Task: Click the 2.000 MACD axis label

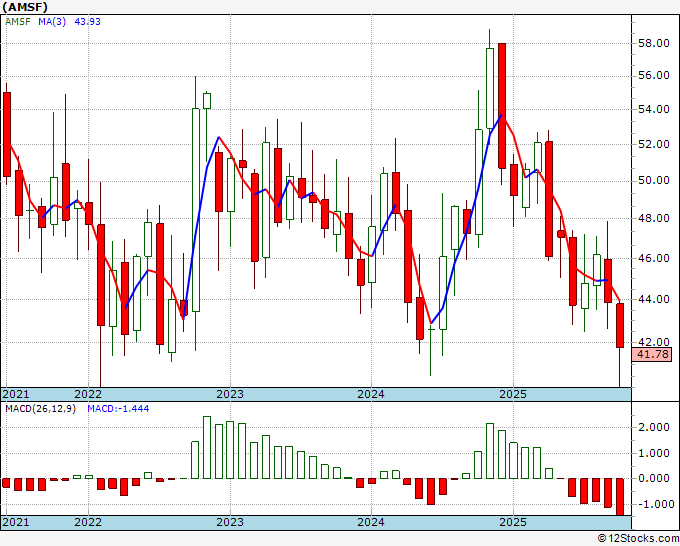Action: click(x=654, y=427)
